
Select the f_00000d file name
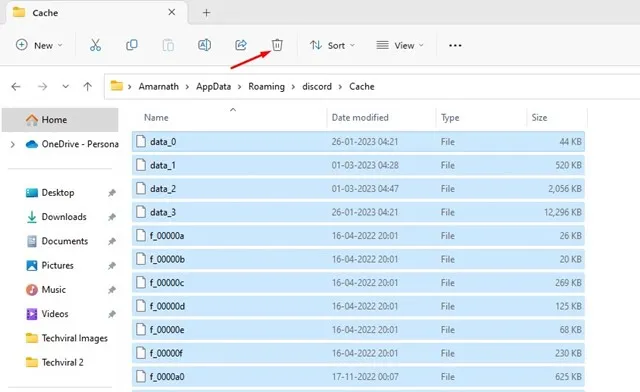(167, 306)
